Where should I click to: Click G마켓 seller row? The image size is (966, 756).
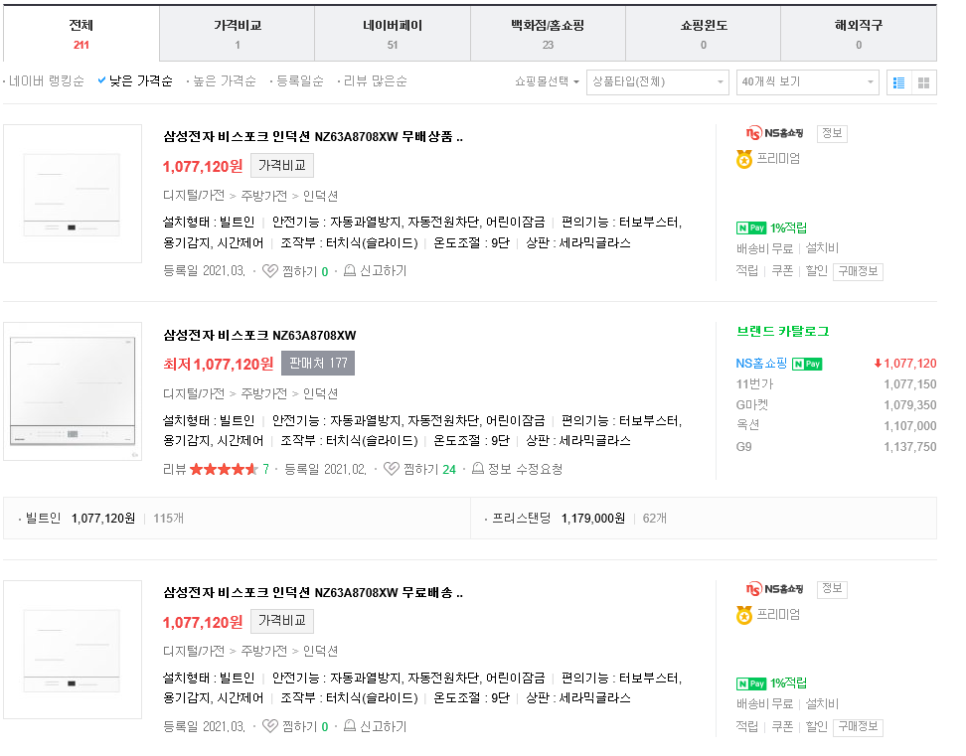pos(836,405)
